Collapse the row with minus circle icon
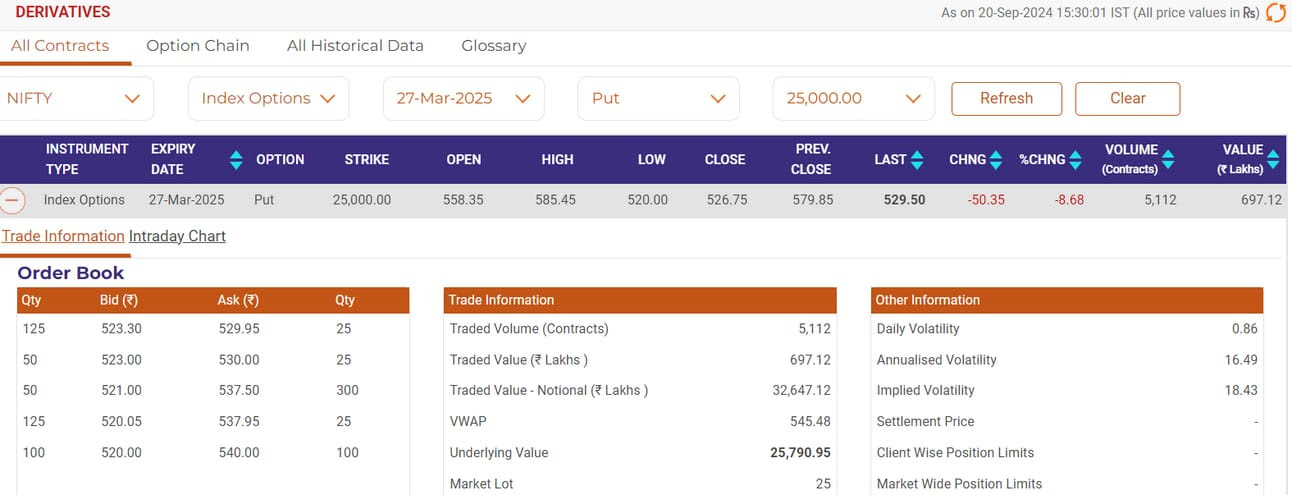1292x495 pixels. [12, 200]
